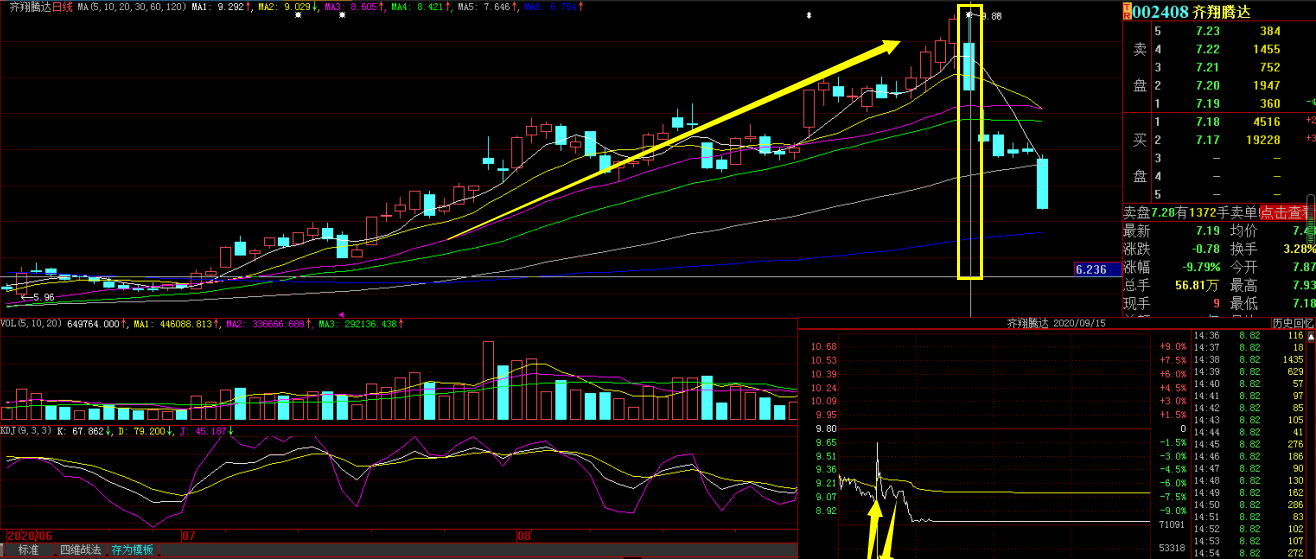Open the 标准 template tab

(x=28, y=550)
